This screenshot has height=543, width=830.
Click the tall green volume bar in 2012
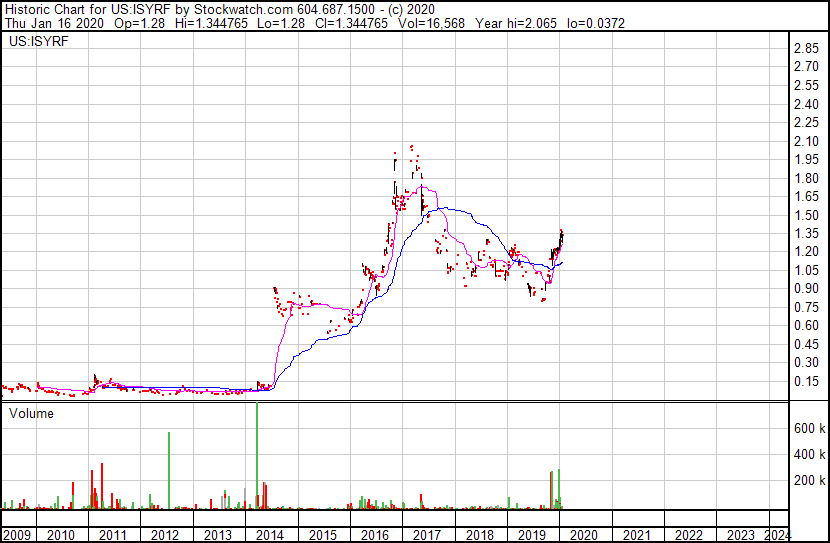[x=169, y=470]
